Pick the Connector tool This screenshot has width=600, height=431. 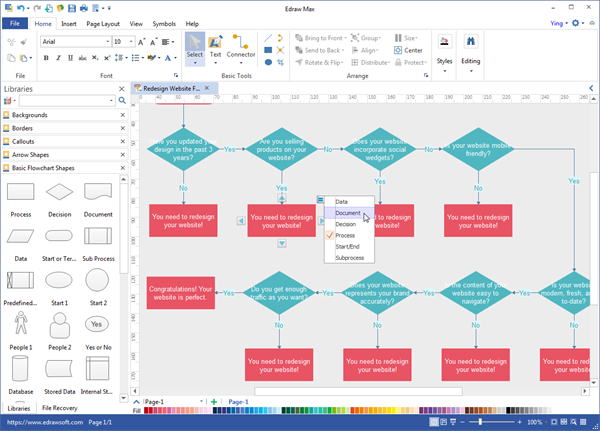click(x=241, y=49)
